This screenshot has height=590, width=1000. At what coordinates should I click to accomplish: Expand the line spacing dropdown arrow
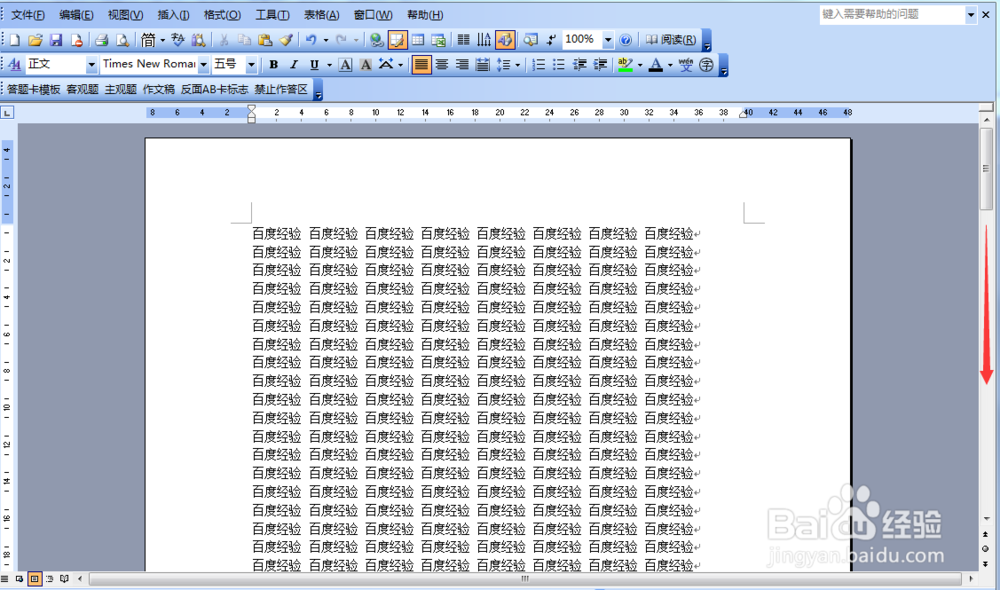(x=518, y=64)
